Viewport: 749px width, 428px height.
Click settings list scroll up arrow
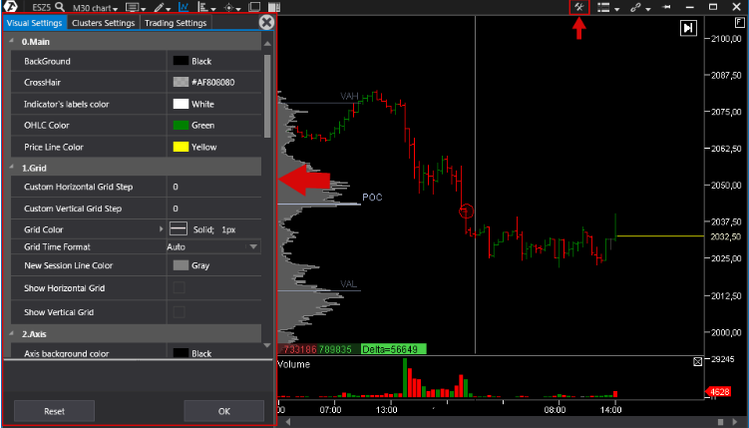coord(268,43)
